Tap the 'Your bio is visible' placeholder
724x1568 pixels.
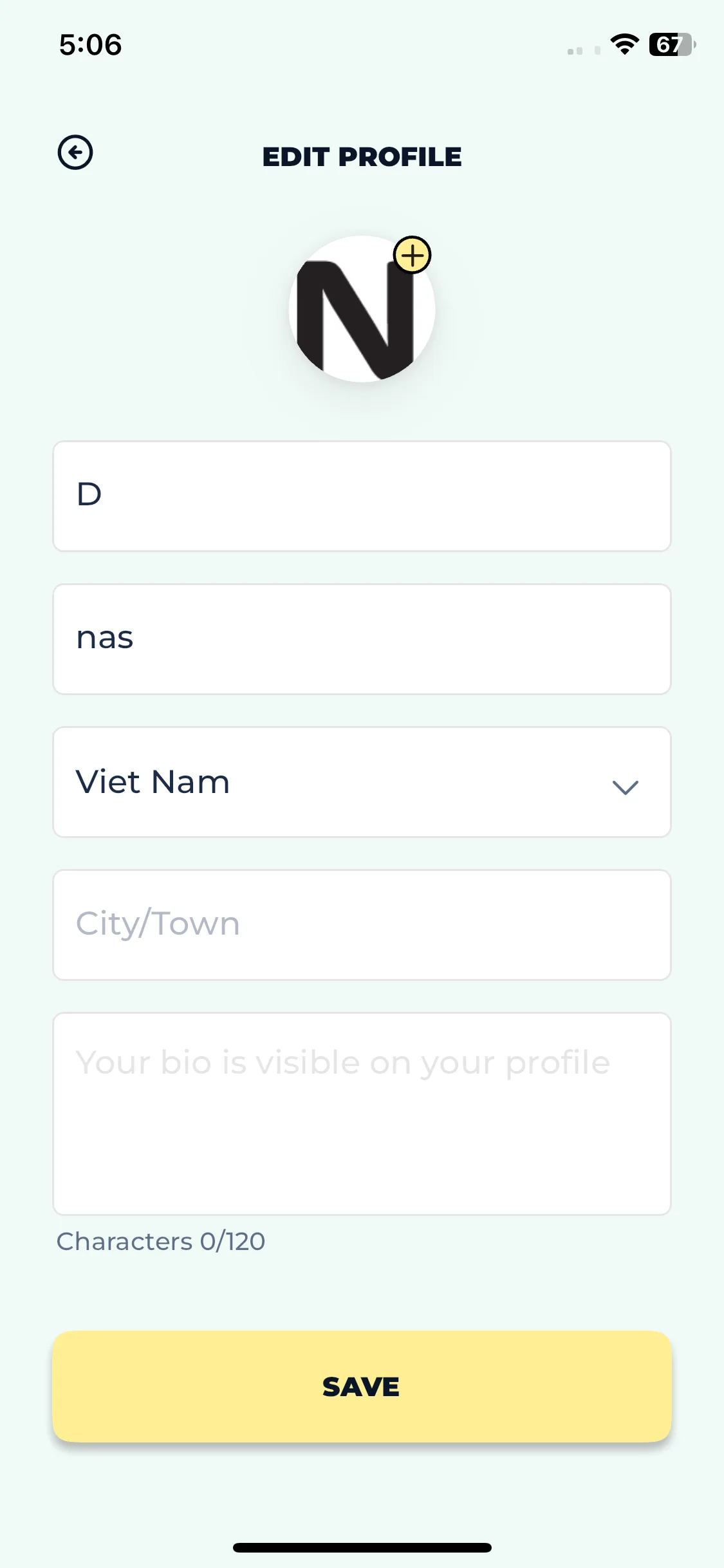[x=343, y=1063]
